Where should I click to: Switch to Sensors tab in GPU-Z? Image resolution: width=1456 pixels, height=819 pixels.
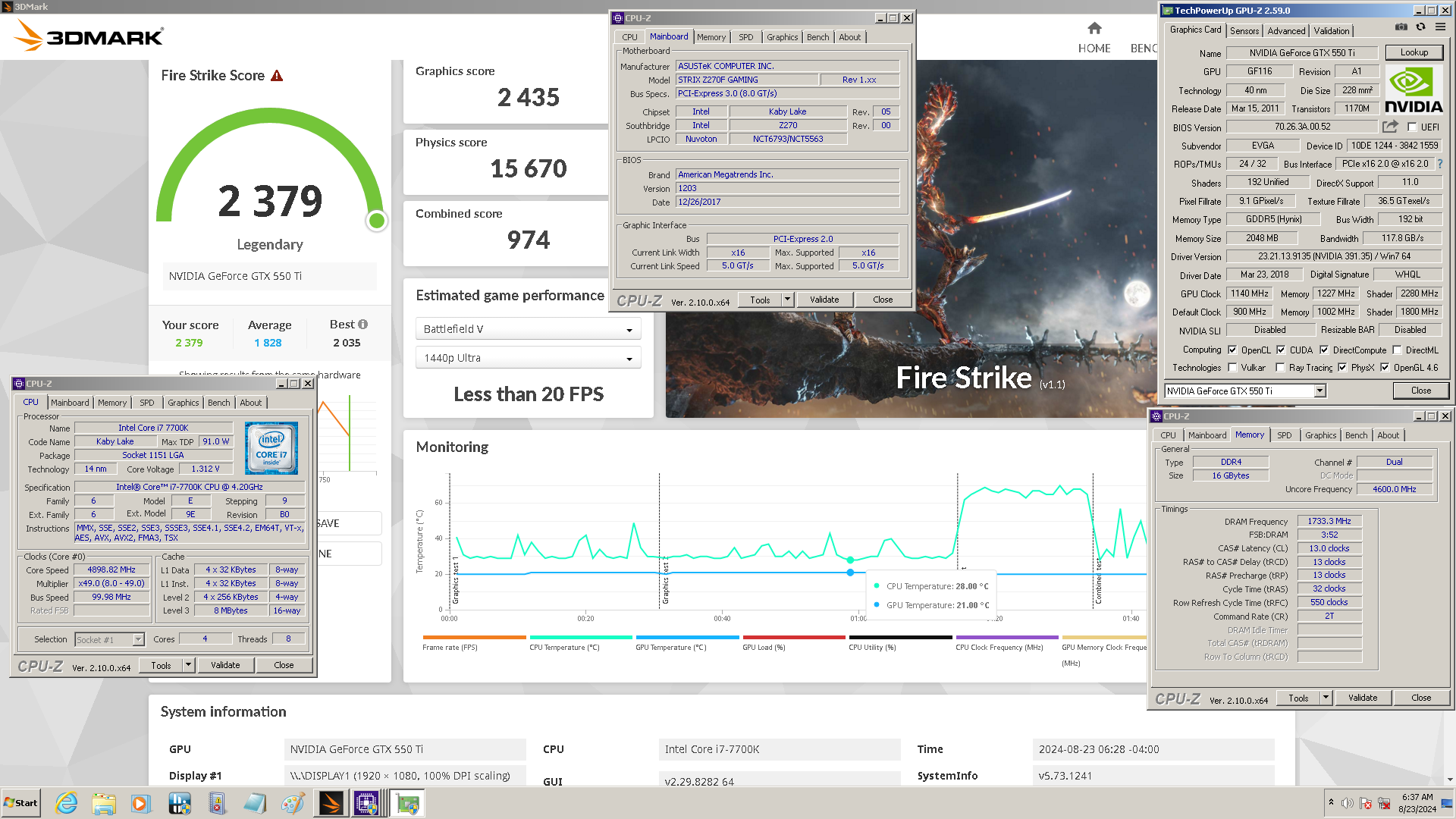point(1244,31)
